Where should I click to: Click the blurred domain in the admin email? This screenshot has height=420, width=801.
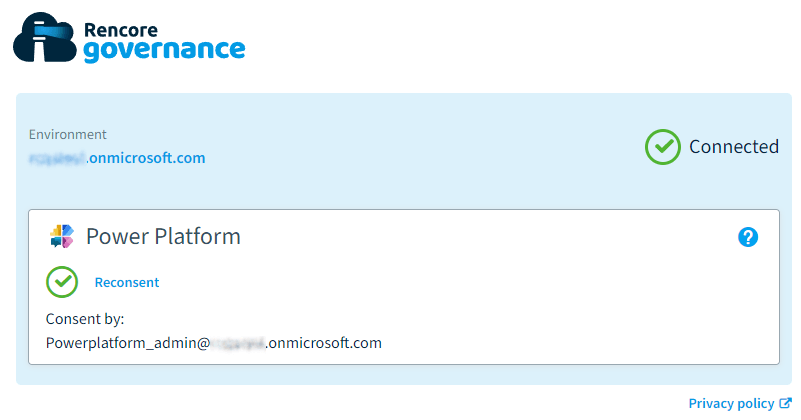(238, 343)
